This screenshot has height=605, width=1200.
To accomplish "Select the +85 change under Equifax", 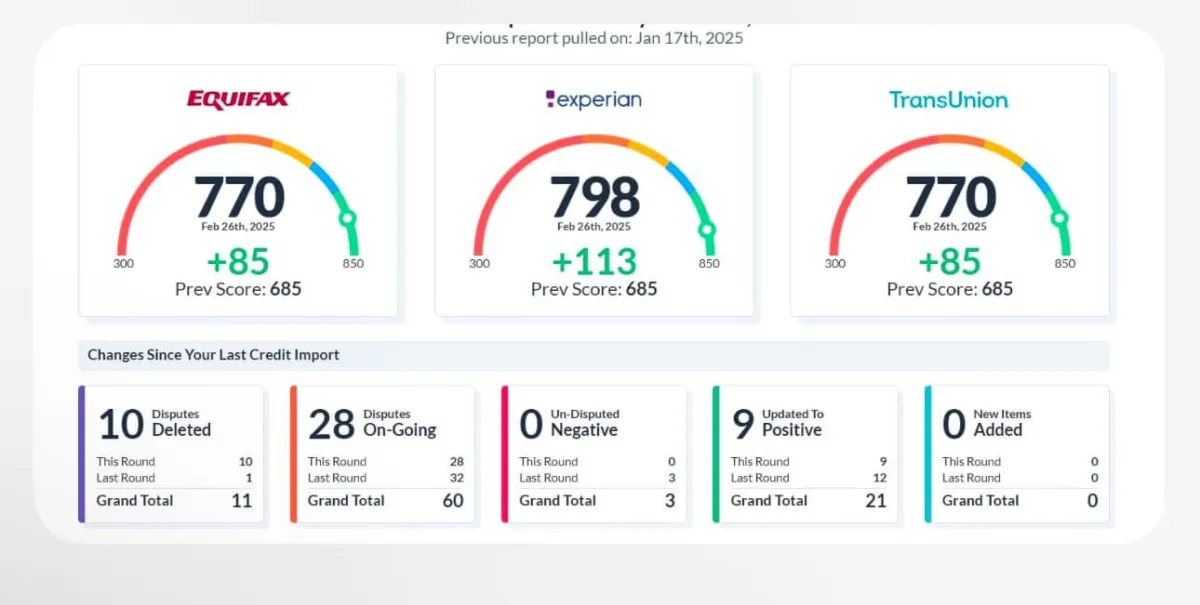I will (x=238, y=261).
